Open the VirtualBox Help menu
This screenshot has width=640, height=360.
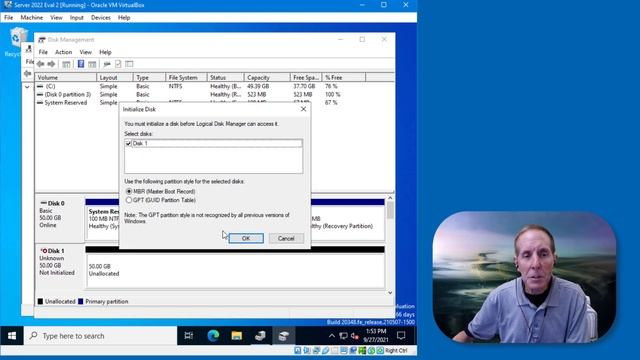(124, 18)
